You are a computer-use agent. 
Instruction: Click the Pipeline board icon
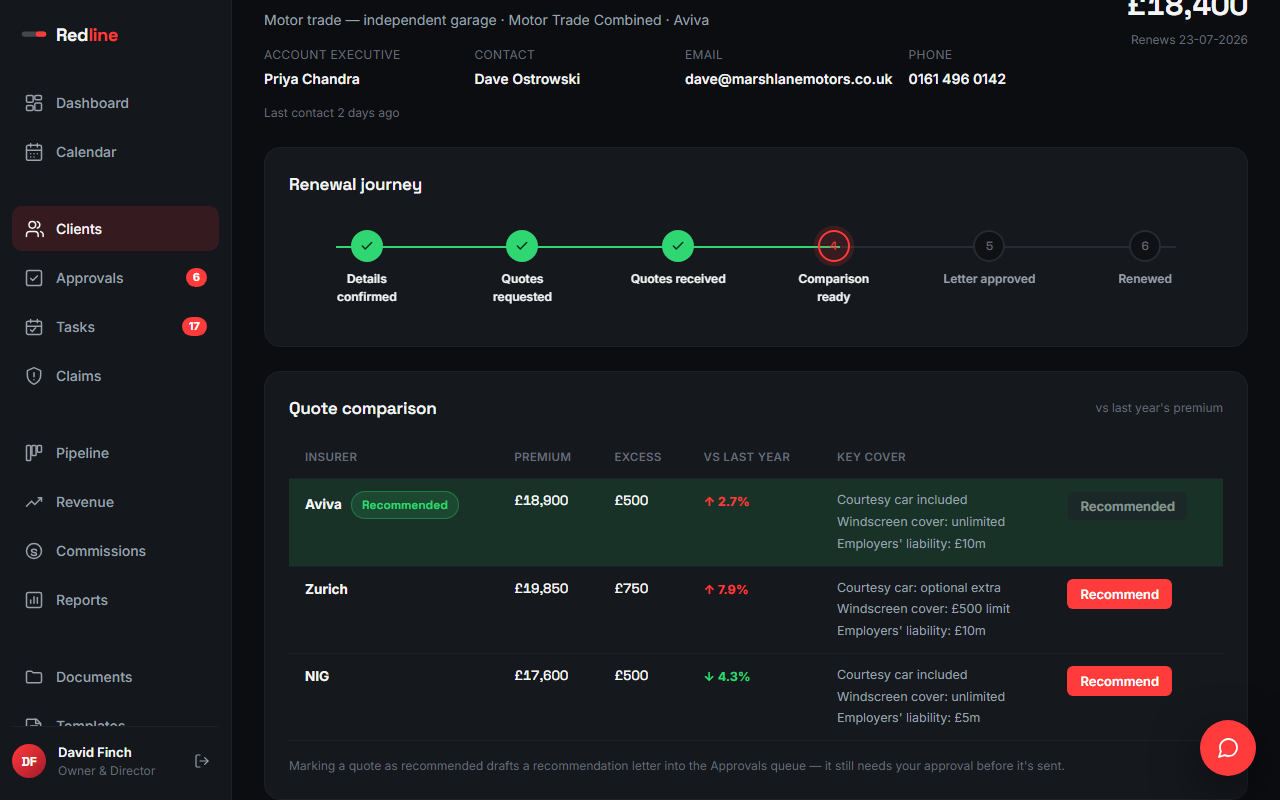[34, 453]
